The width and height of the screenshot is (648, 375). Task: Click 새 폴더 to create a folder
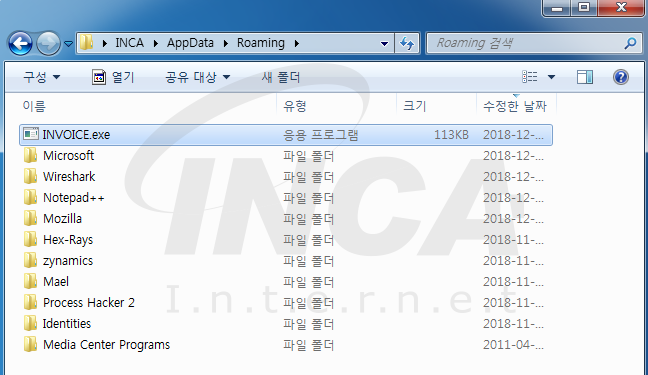pos(281,77)
